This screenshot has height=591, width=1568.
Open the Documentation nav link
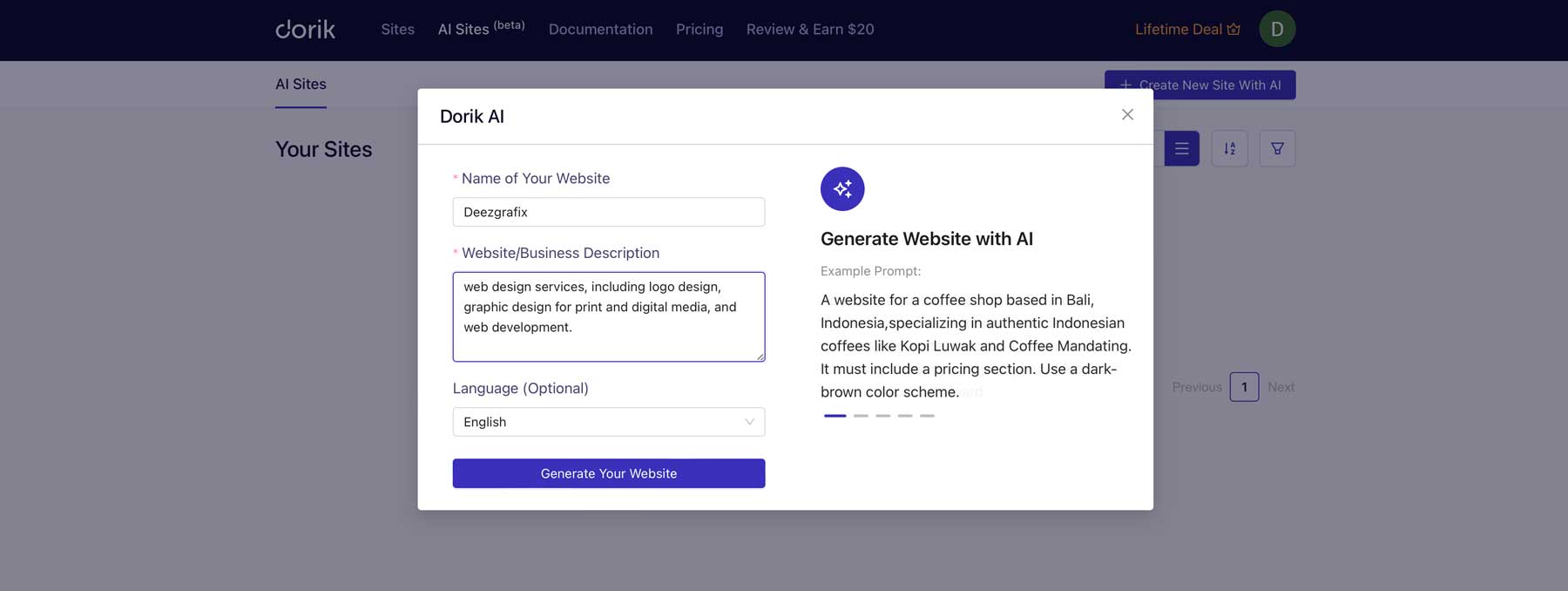(600, 29)
